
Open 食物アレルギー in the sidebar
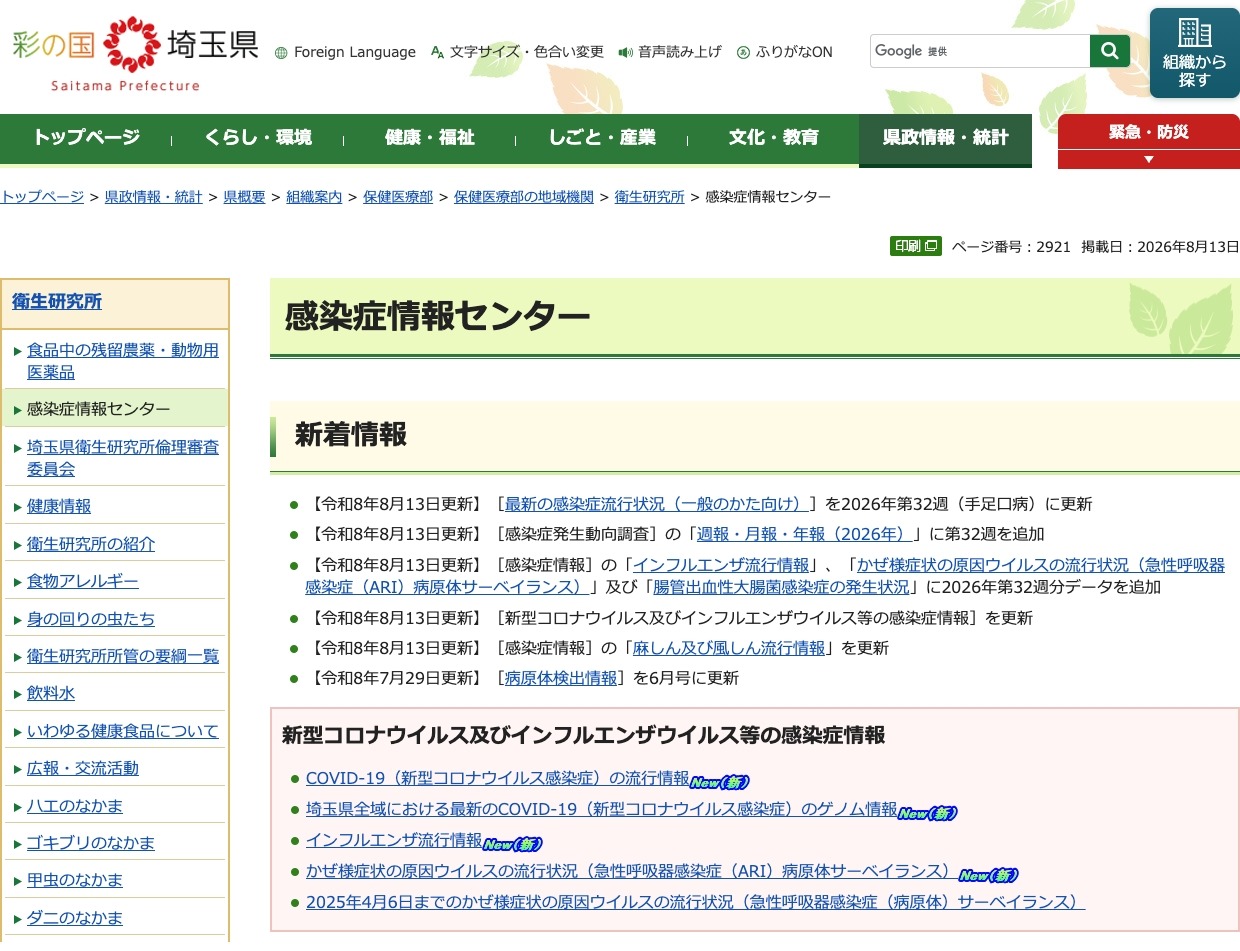[83, 581]
